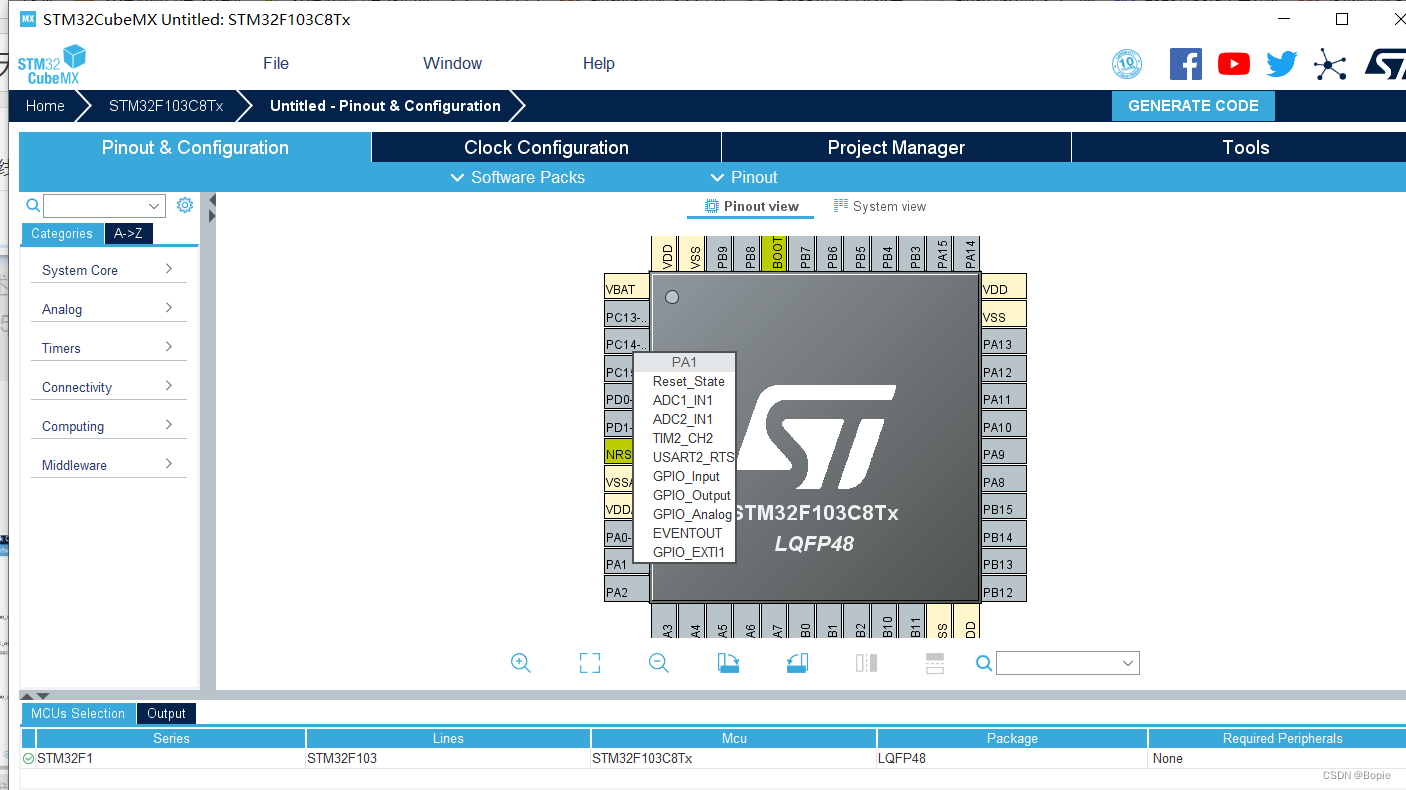The image size is (1406, 790).
Task: Select the zoom out magnifier icon
Action: point(658,663)
